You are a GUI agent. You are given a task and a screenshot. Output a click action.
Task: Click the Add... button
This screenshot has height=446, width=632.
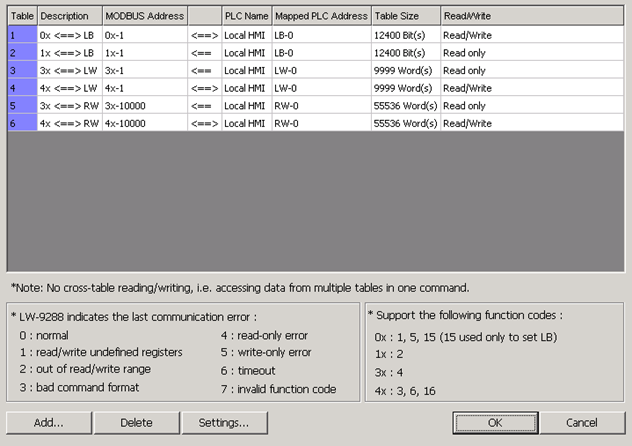[49, 423]
